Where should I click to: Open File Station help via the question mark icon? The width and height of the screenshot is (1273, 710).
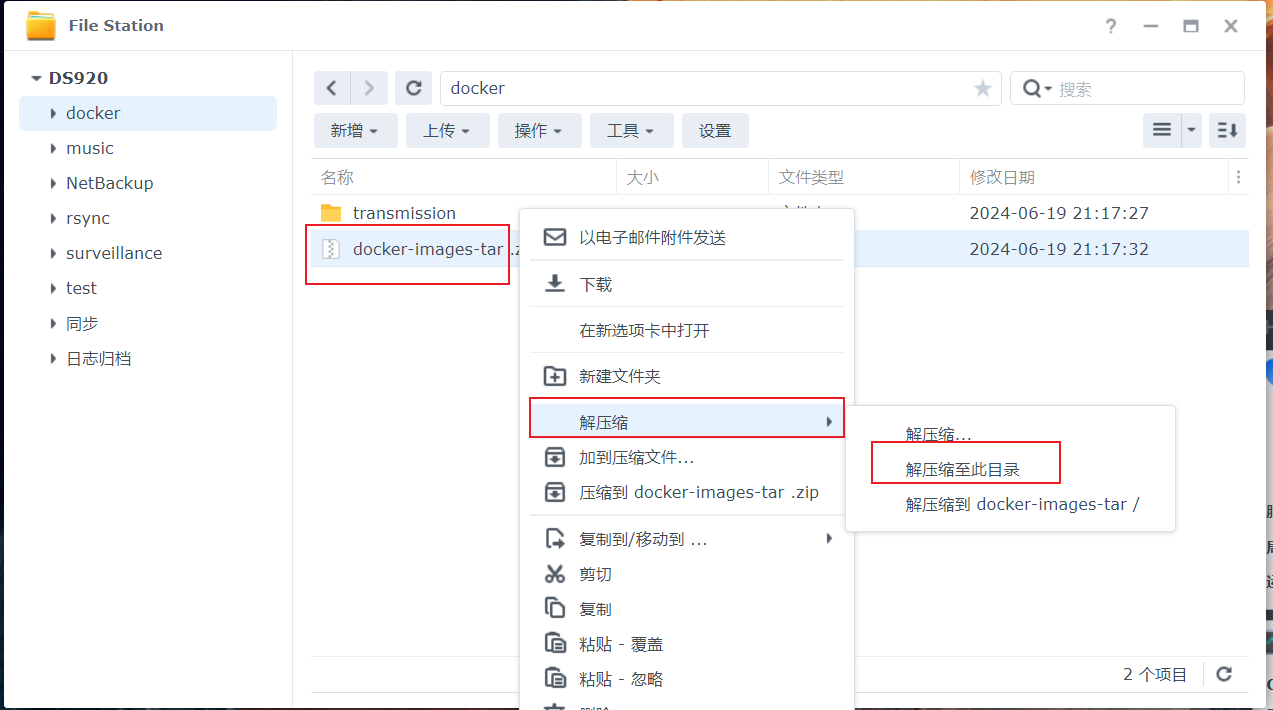click(x=1110, y=26)
